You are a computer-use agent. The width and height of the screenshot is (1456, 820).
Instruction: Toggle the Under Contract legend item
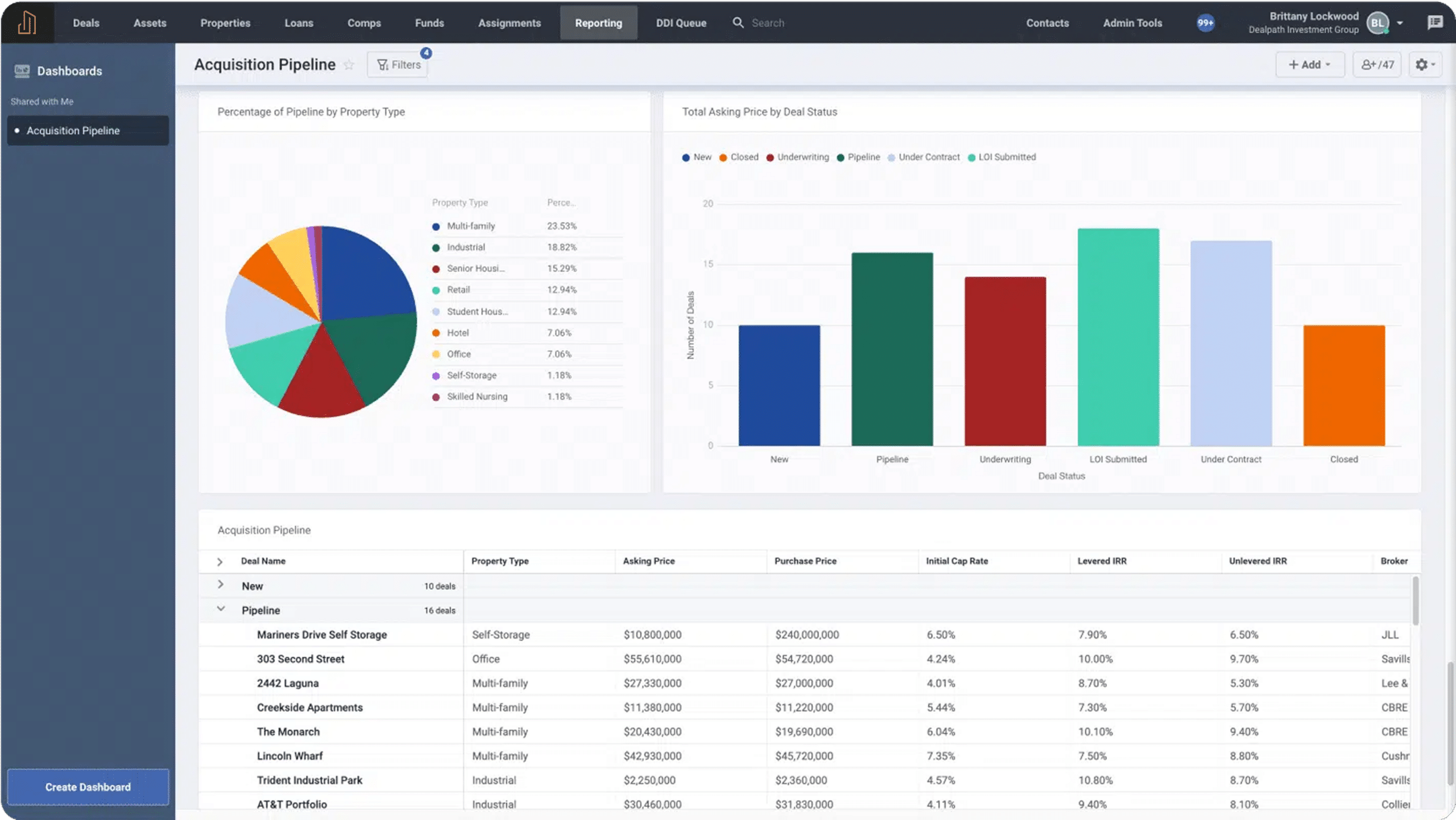pos(924,157)
